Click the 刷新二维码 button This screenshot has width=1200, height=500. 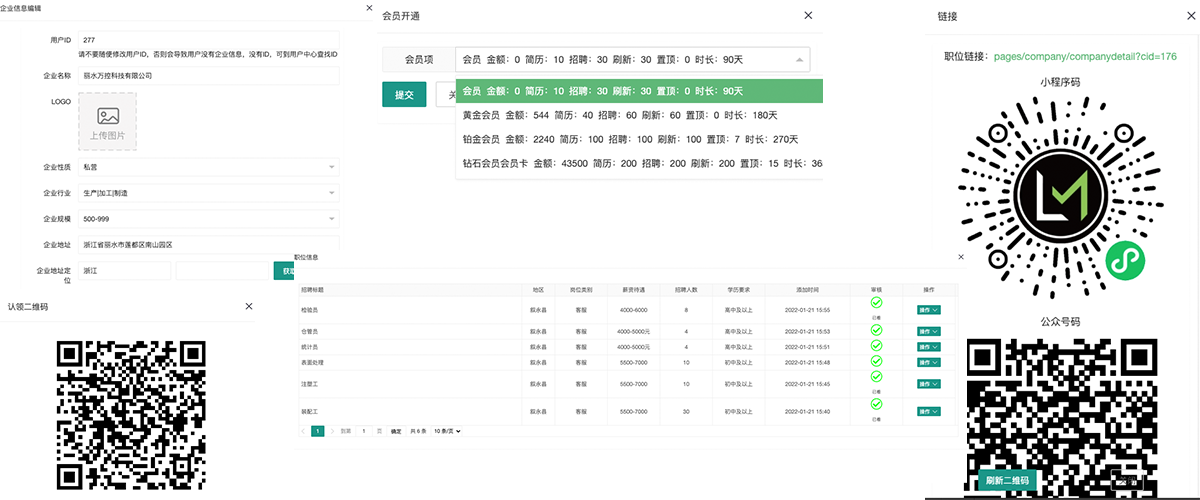click(x=1008, y=481)
